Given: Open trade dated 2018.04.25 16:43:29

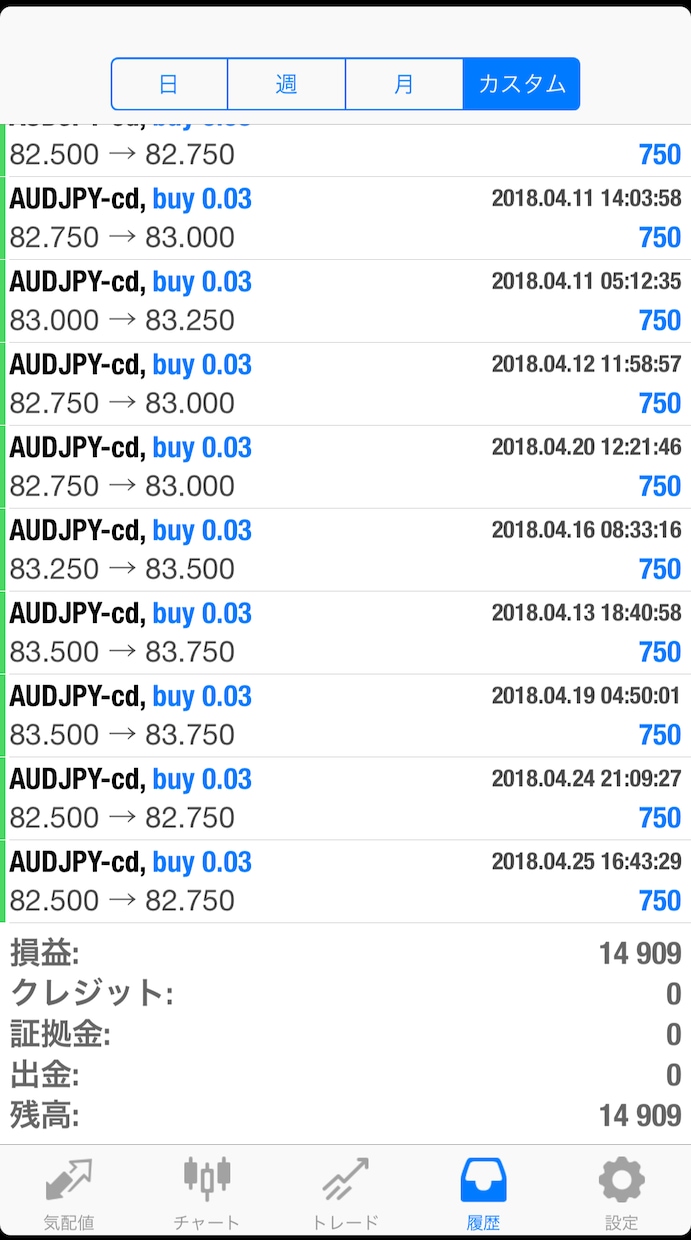Looking at the screenshot, I should 345,882.
